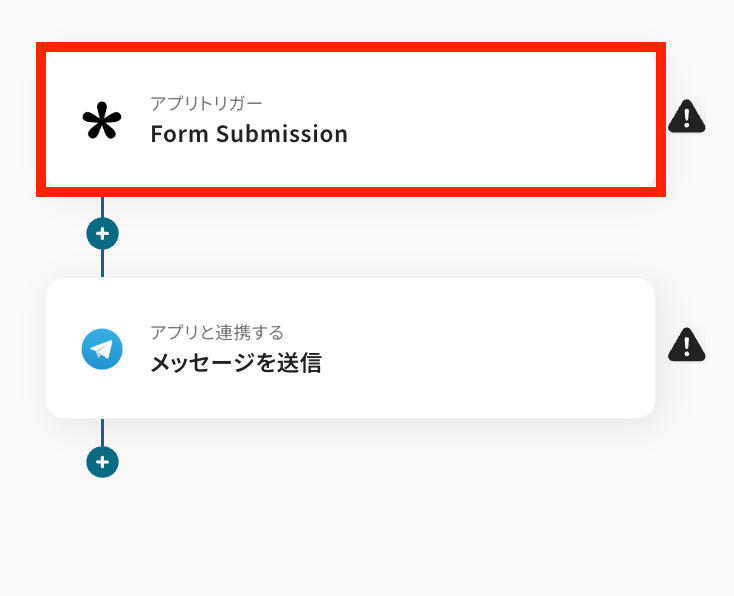Open the メッセージを送信 action card
The image size is (734, 596).
coord(350,348)
